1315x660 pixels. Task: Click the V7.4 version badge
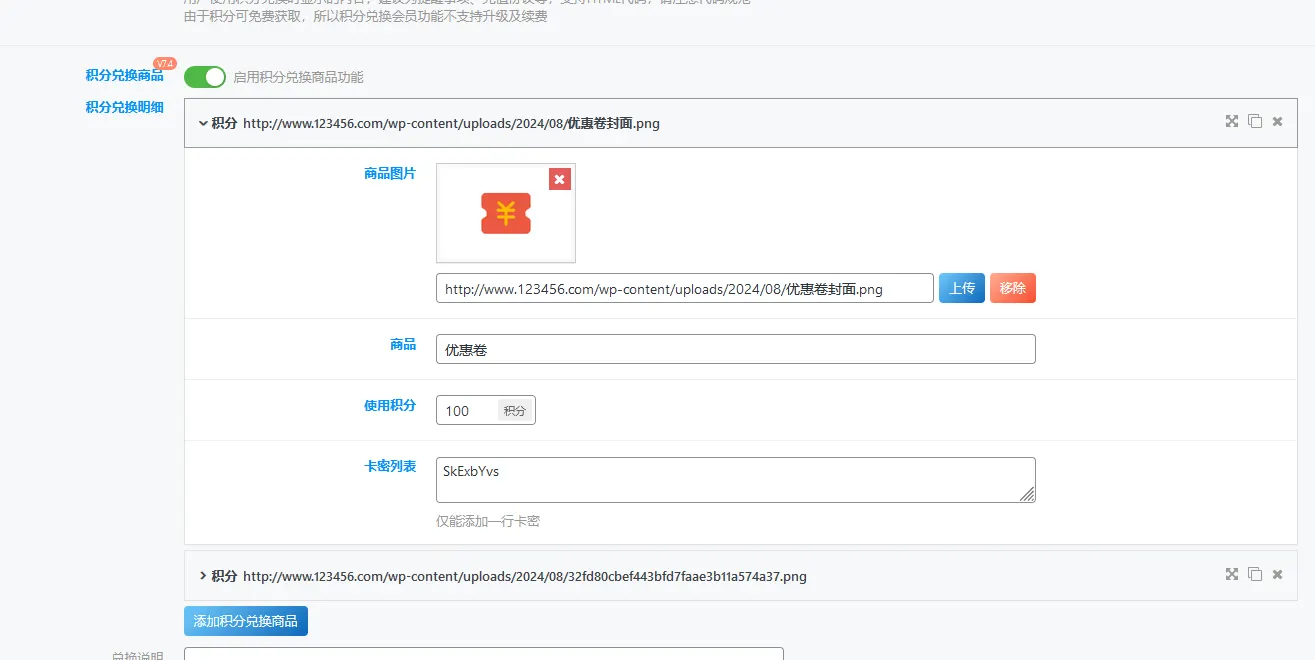pos(165,63)
